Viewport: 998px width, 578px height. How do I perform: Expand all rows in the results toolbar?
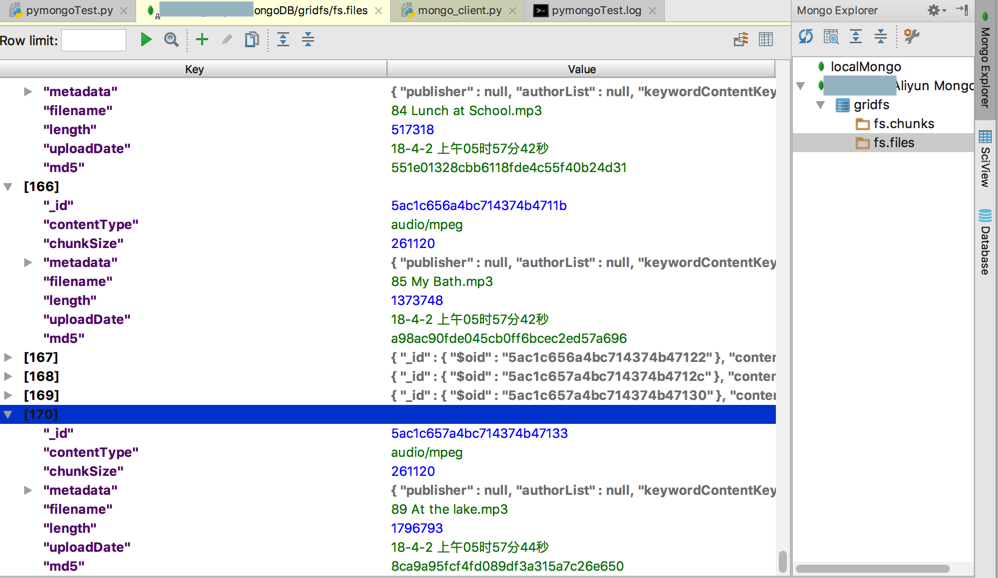point(283,39)
